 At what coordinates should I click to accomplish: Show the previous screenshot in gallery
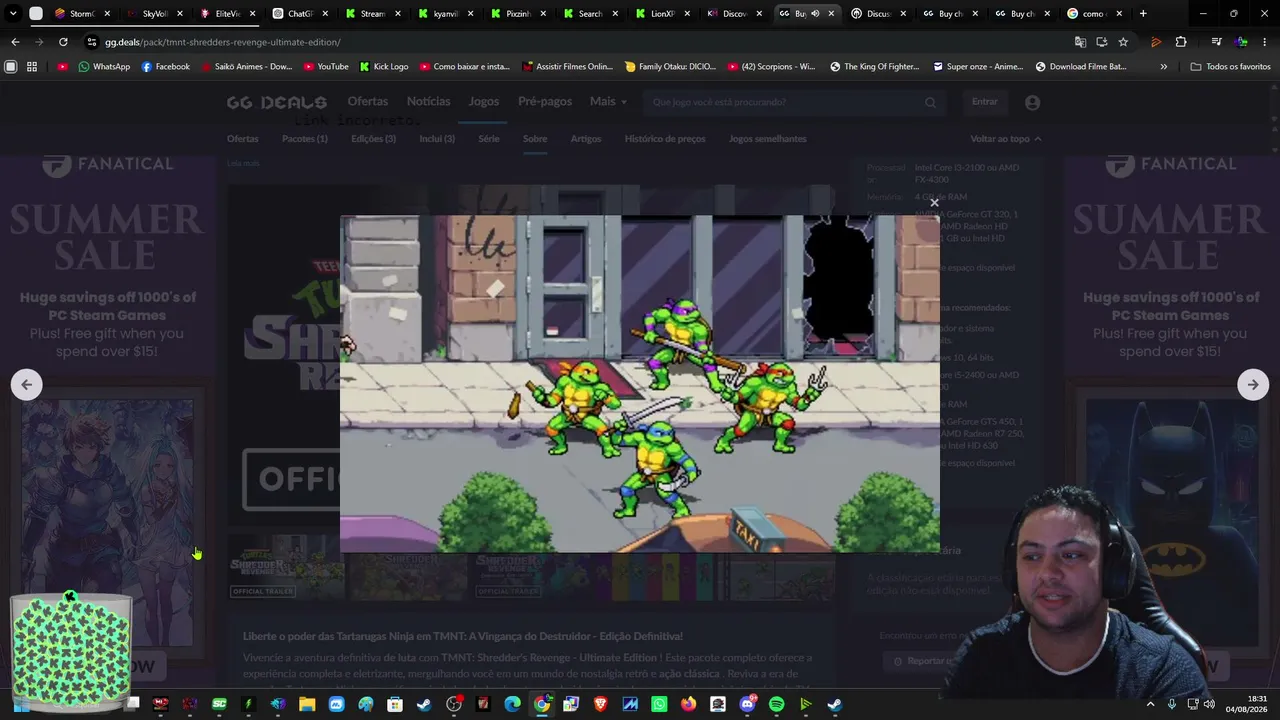click(27, 384)
